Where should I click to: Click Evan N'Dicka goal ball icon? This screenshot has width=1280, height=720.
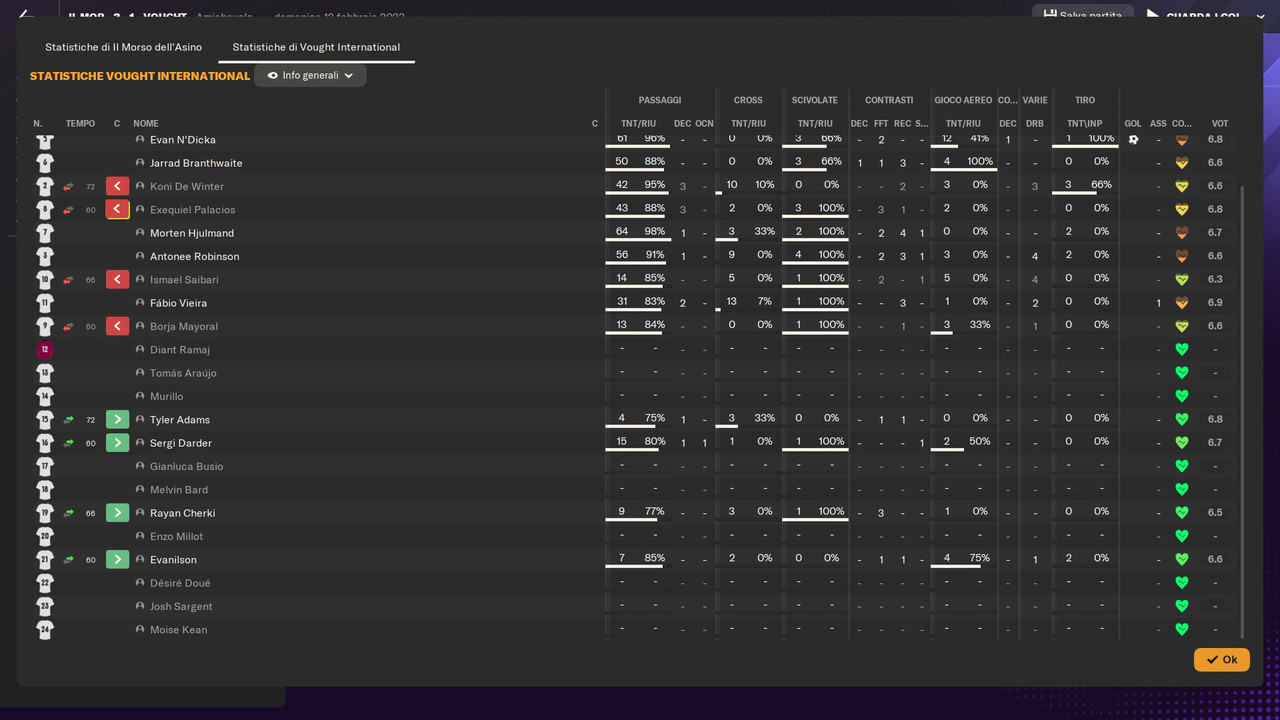point(1133,139)
